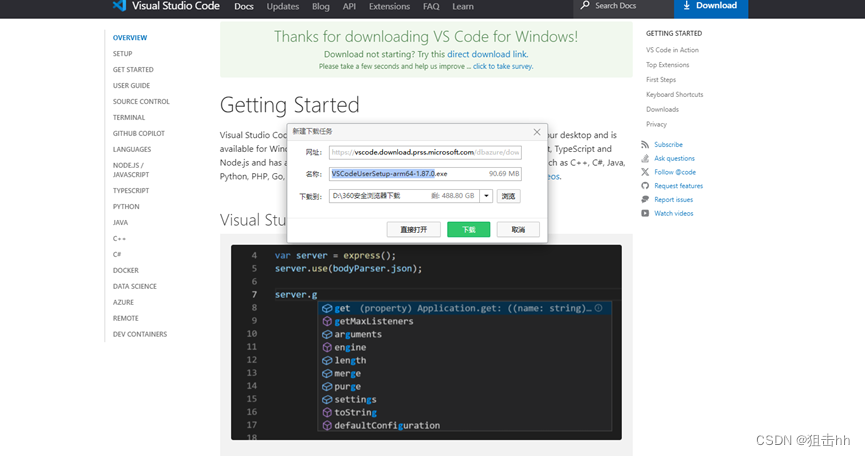Click the Subscribe RSS icon

[645, 144]
